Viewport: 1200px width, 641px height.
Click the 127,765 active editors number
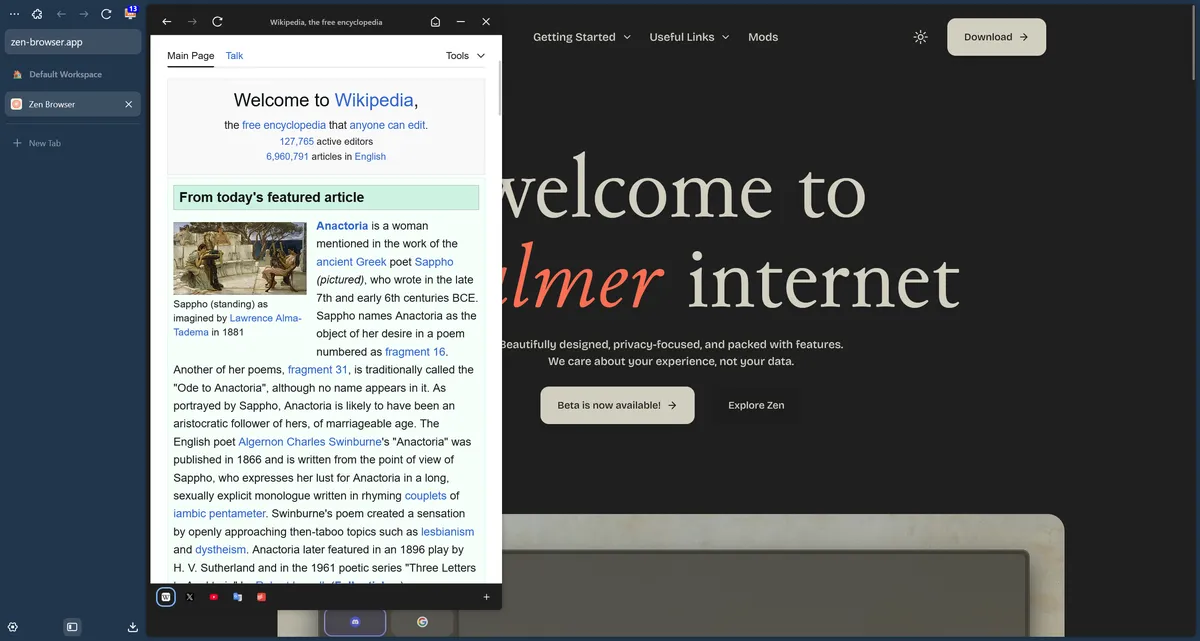click(x=296, y=141)
